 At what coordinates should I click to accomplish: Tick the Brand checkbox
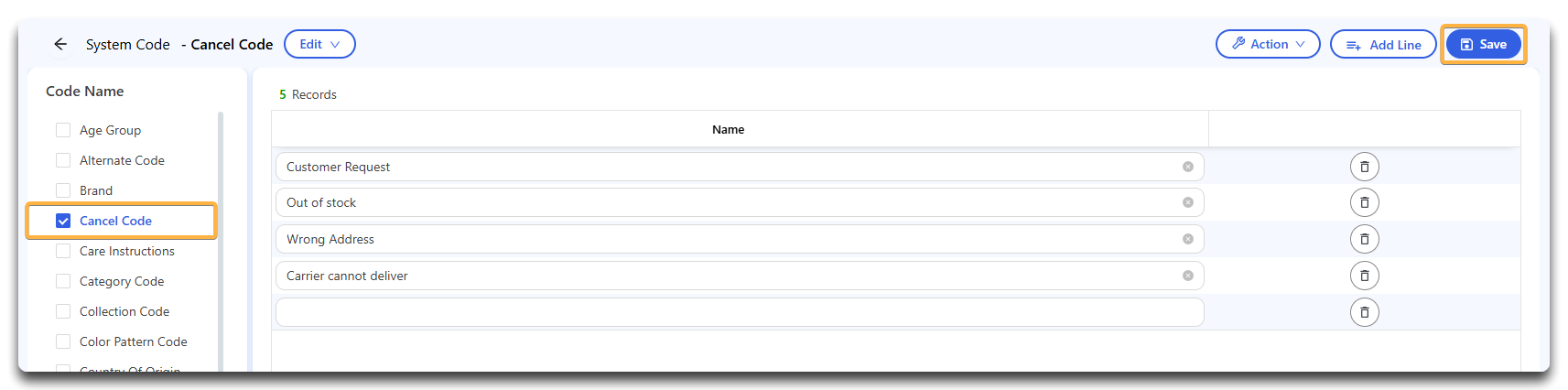(63, 190)
